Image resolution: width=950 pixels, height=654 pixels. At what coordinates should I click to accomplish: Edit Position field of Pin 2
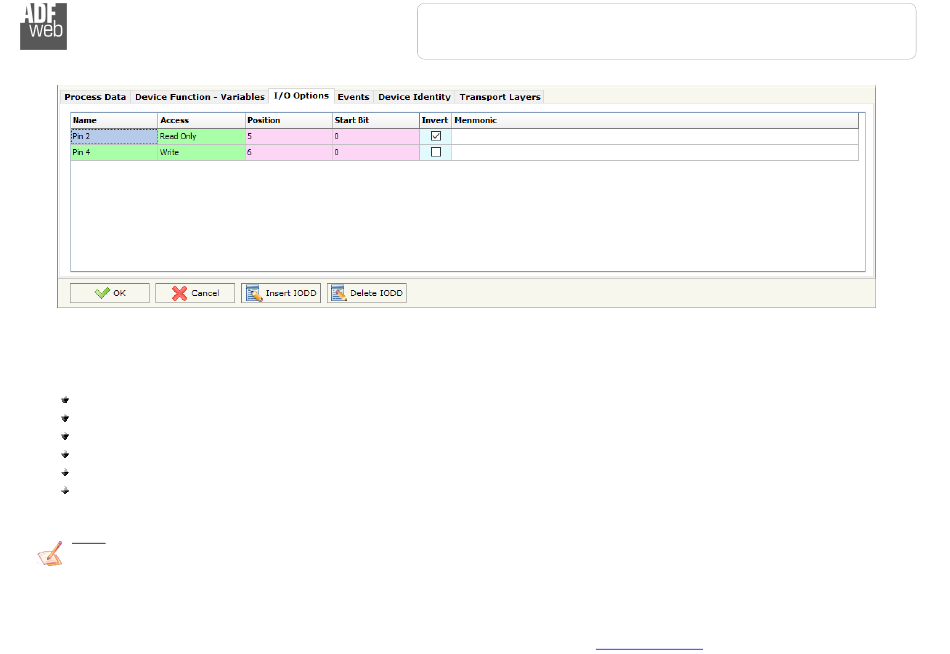coord(288,136)
